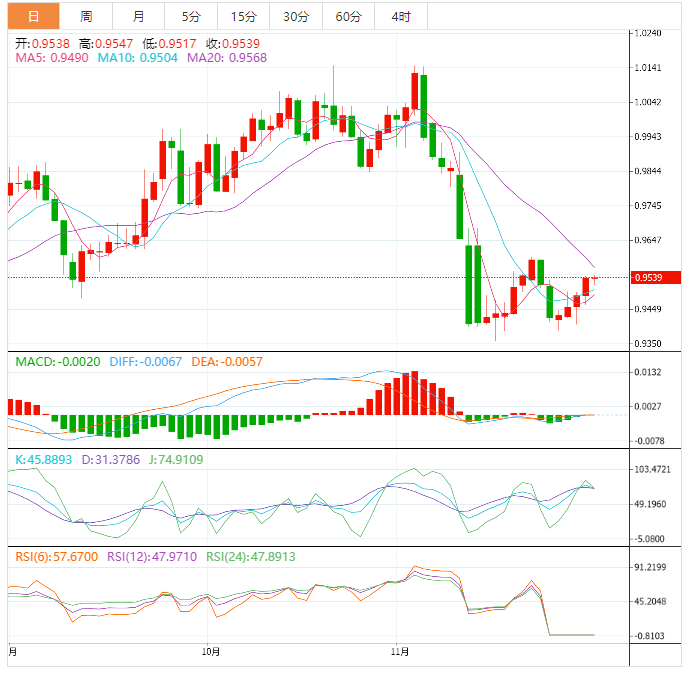Click the J:74.9109 indicator value
The height and width of the screenshot is (674, 691).
tap(176, 460)
